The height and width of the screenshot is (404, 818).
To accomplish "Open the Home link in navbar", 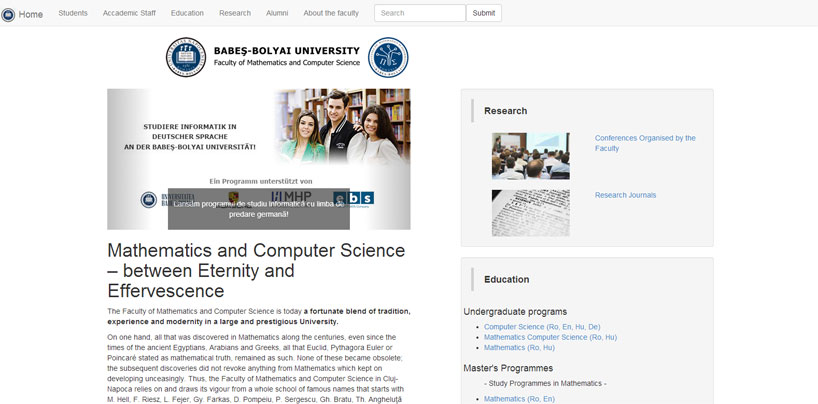I will click(31, 15).
